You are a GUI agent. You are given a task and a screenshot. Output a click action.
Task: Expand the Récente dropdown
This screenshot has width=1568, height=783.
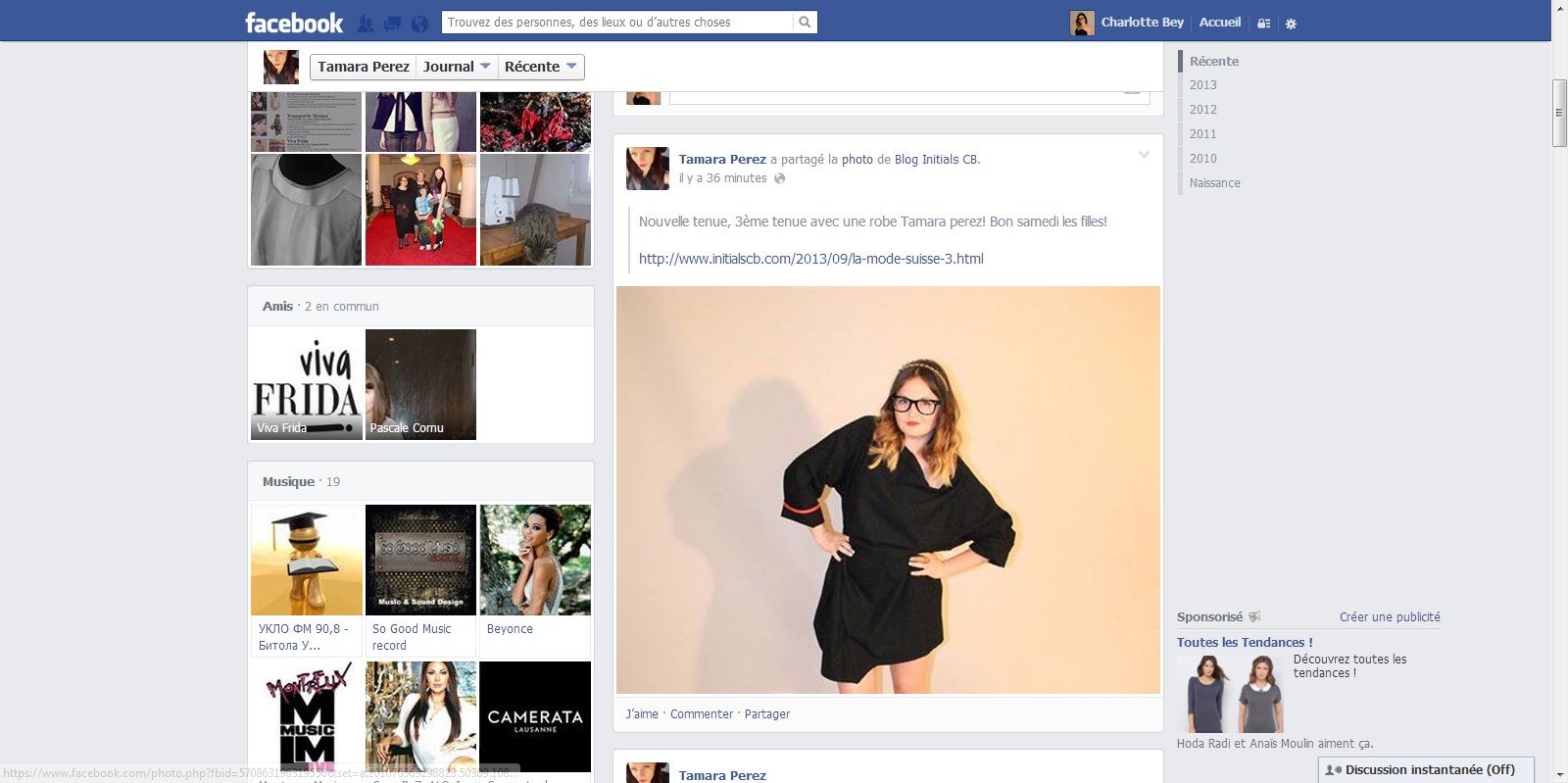point(541,67)
